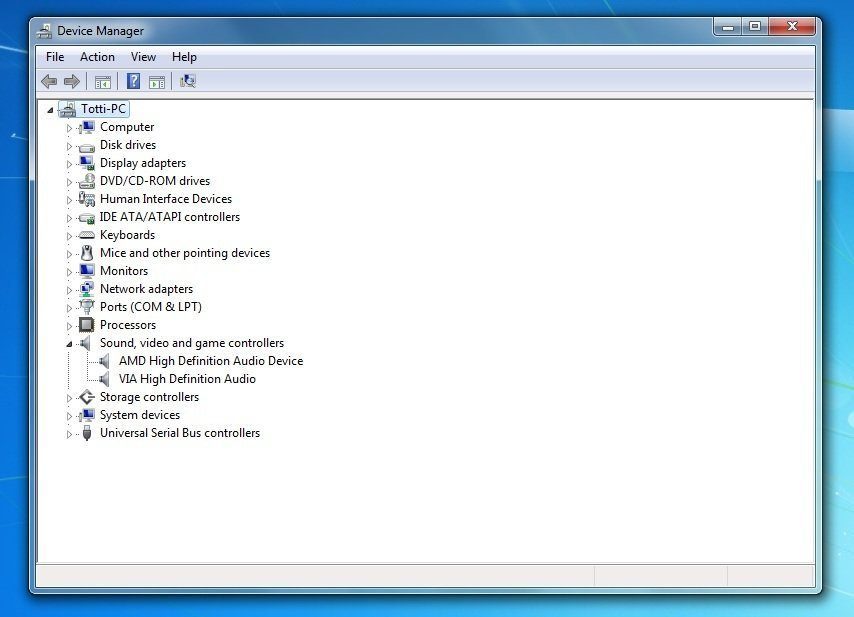The image size is (854, 617).
Task: Expand the Human Interface Devices category
Action: (69, 200)
